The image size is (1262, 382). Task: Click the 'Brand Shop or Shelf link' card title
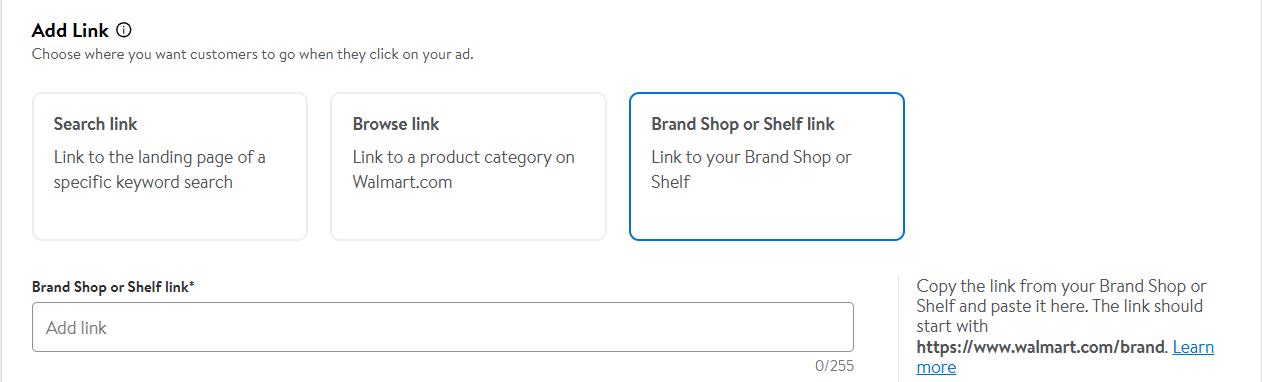(x=743, y=124)
